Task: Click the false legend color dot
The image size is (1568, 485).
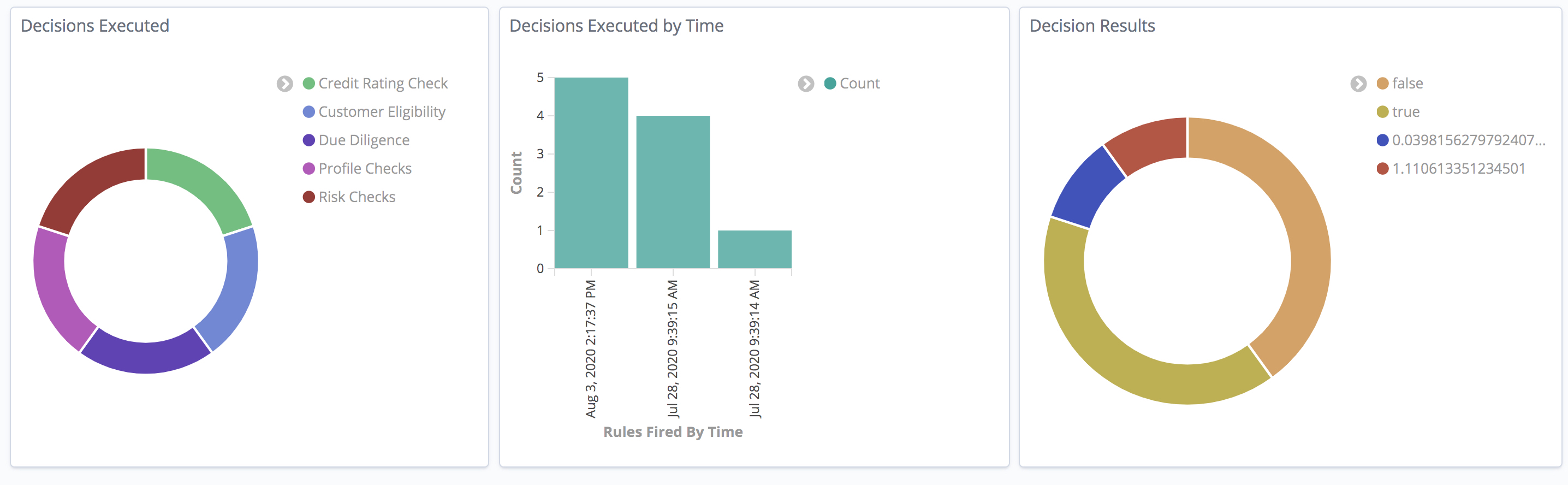Action: [1382, 84]
